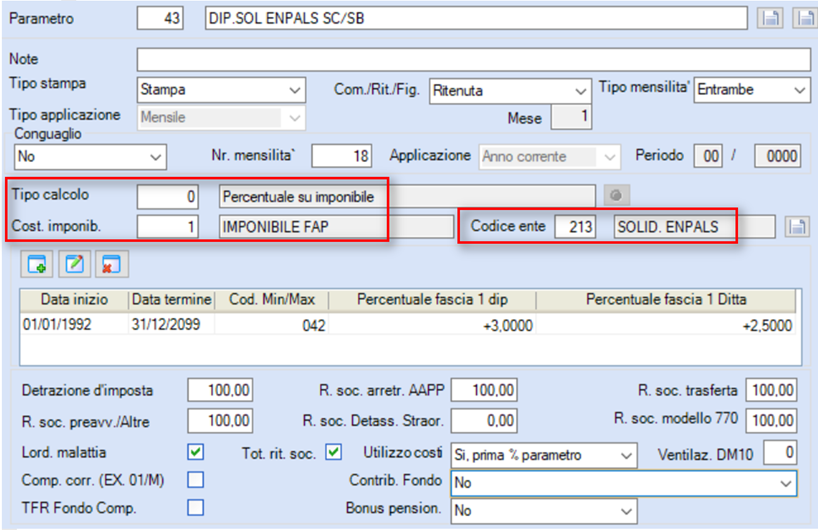Select the row dated 01/01/1992

411,325
